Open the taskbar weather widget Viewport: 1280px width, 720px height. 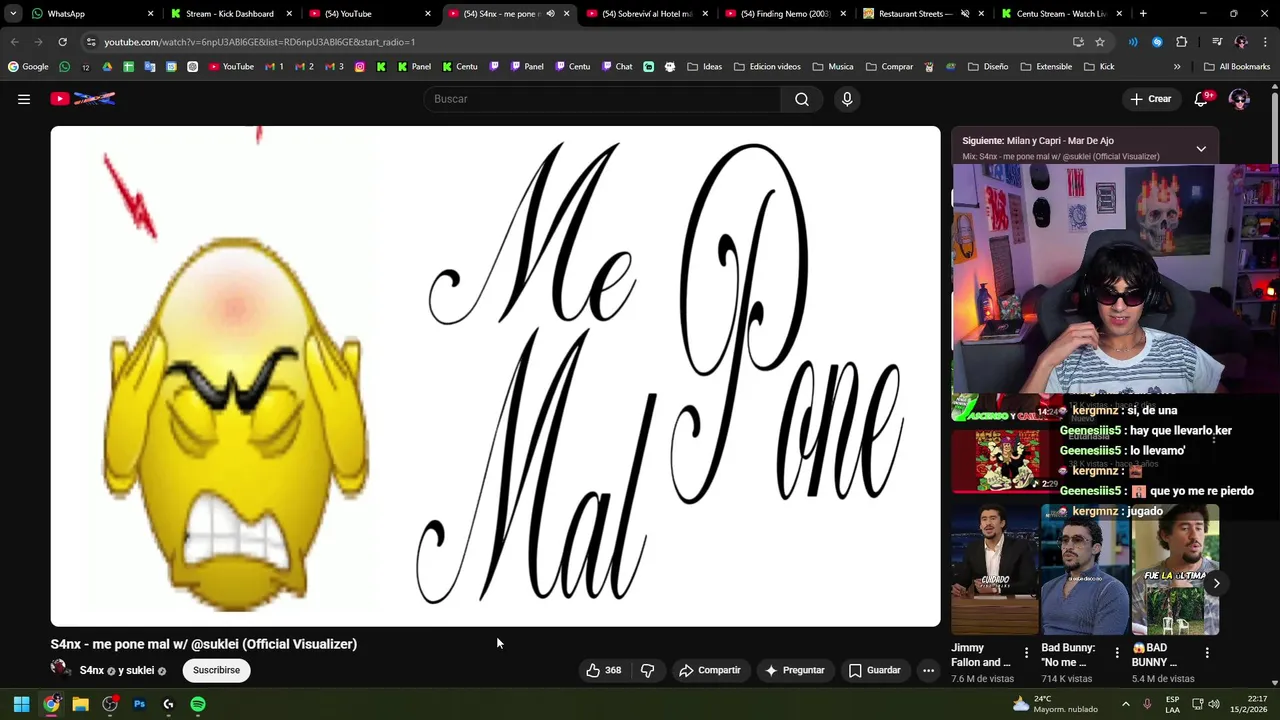click(1055, 704)
